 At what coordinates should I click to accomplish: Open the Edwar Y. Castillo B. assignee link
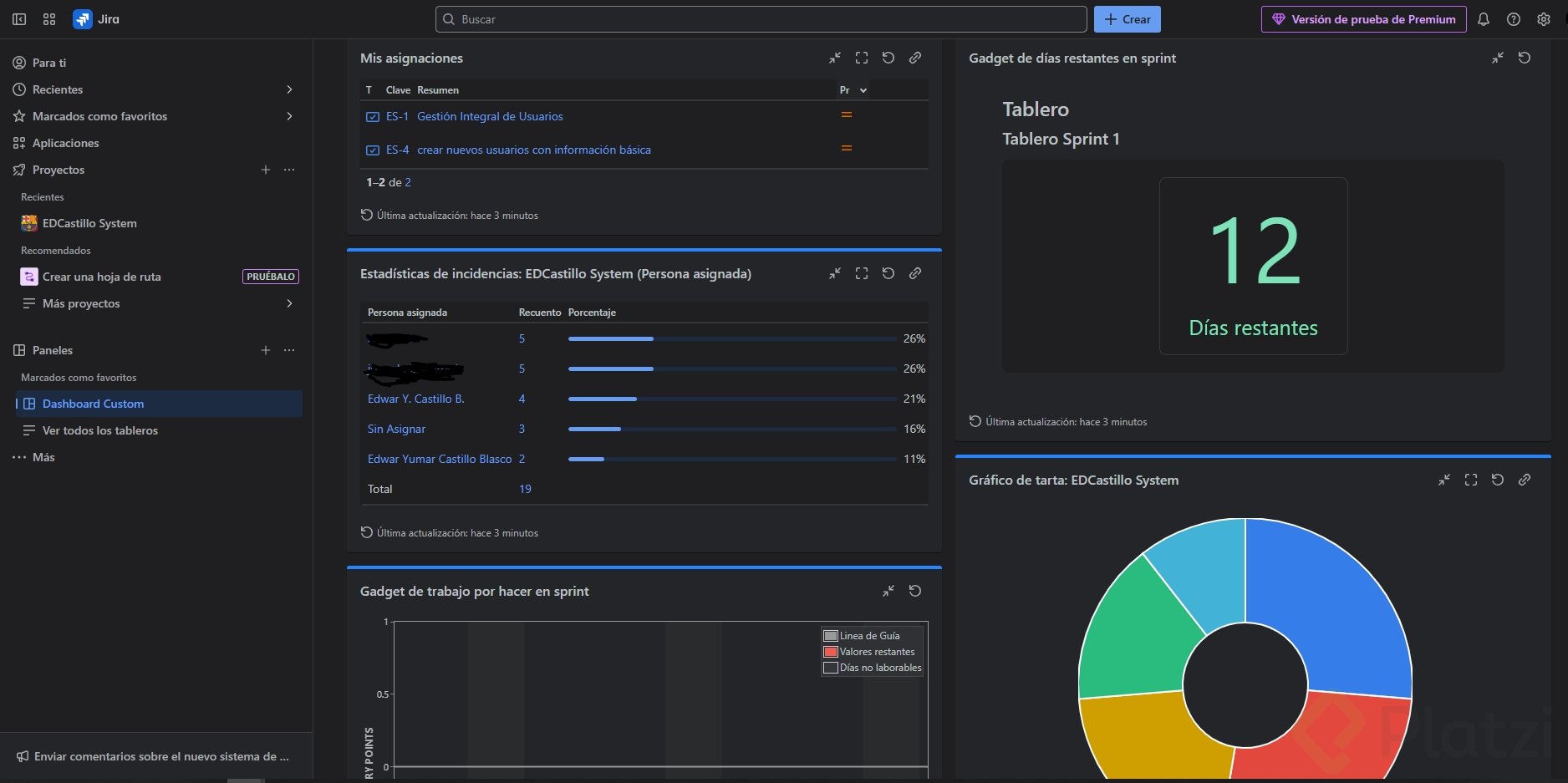point(416,399)
